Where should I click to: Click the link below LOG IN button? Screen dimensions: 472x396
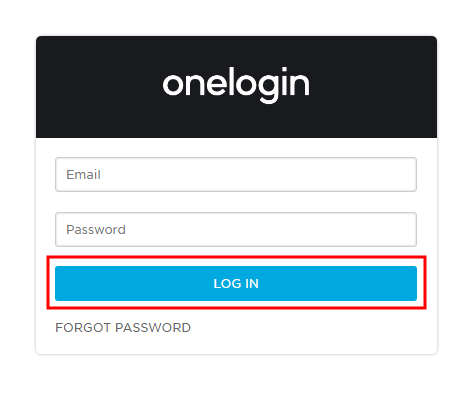point(123,328)
